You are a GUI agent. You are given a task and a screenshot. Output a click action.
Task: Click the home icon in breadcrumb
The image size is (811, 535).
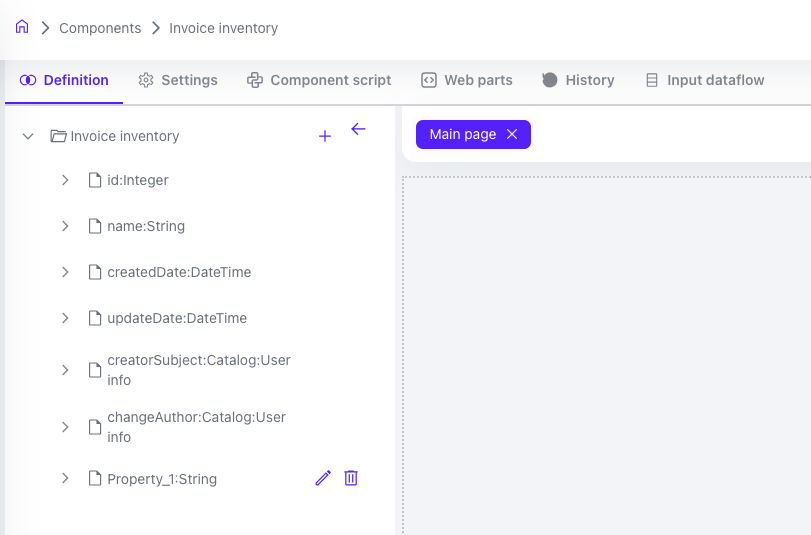tap(22, 27)
